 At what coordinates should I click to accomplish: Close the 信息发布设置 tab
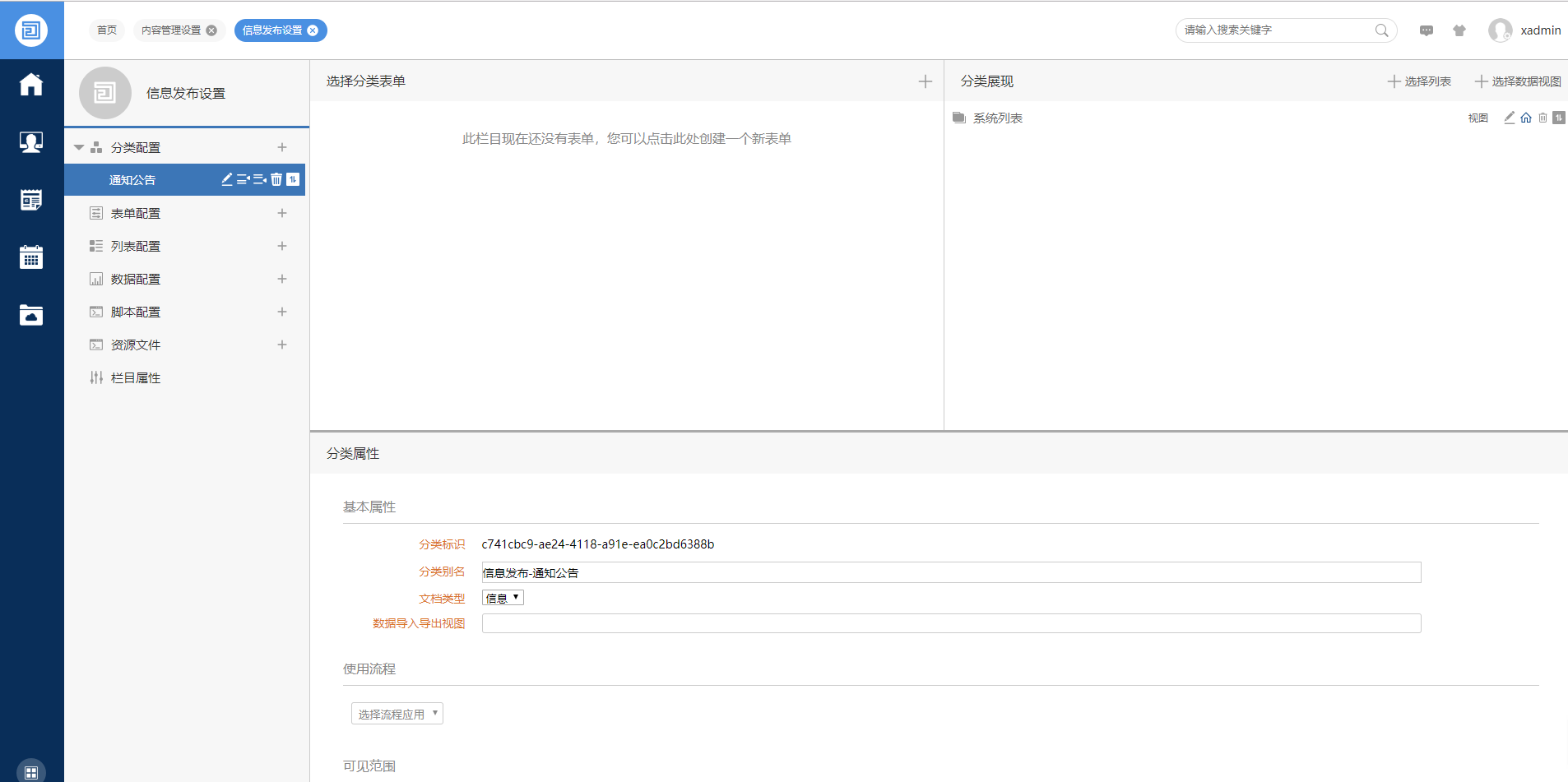pyautogui.click(x=313, y=30)
